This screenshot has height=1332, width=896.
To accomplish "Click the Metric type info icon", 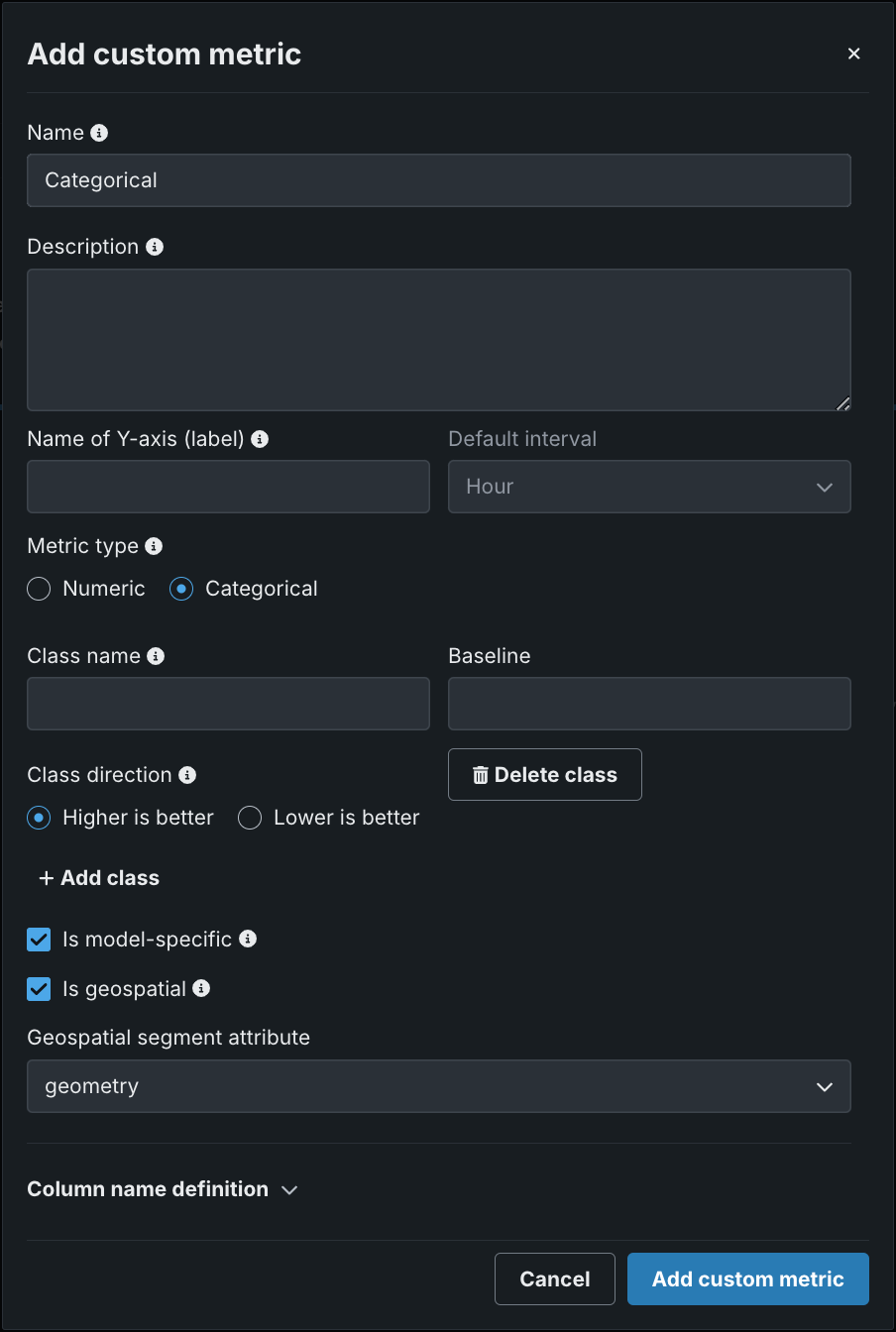I will 154,546.
